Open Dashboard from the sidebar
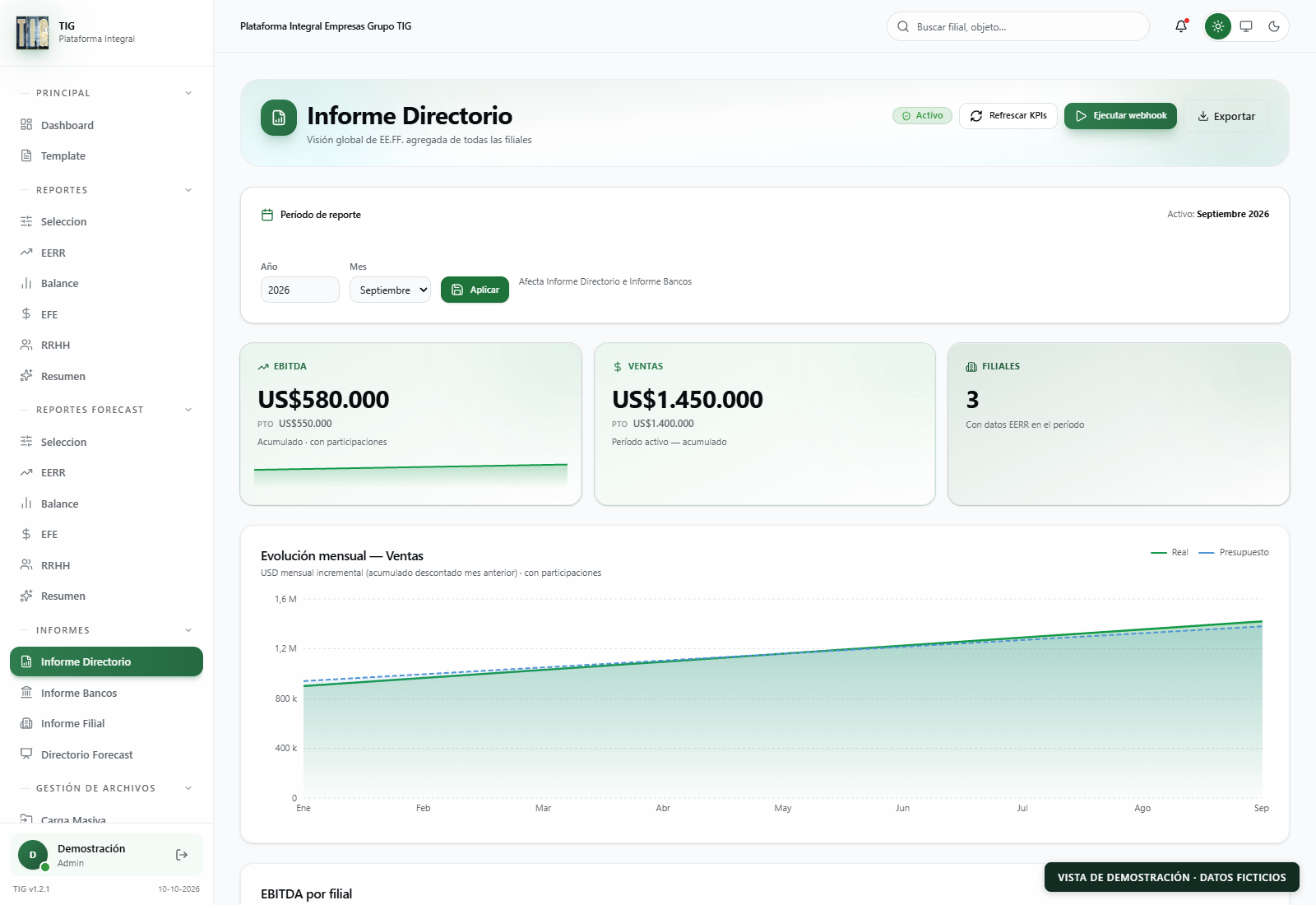Screen dimensions: 1316x905 coord(106,125)
